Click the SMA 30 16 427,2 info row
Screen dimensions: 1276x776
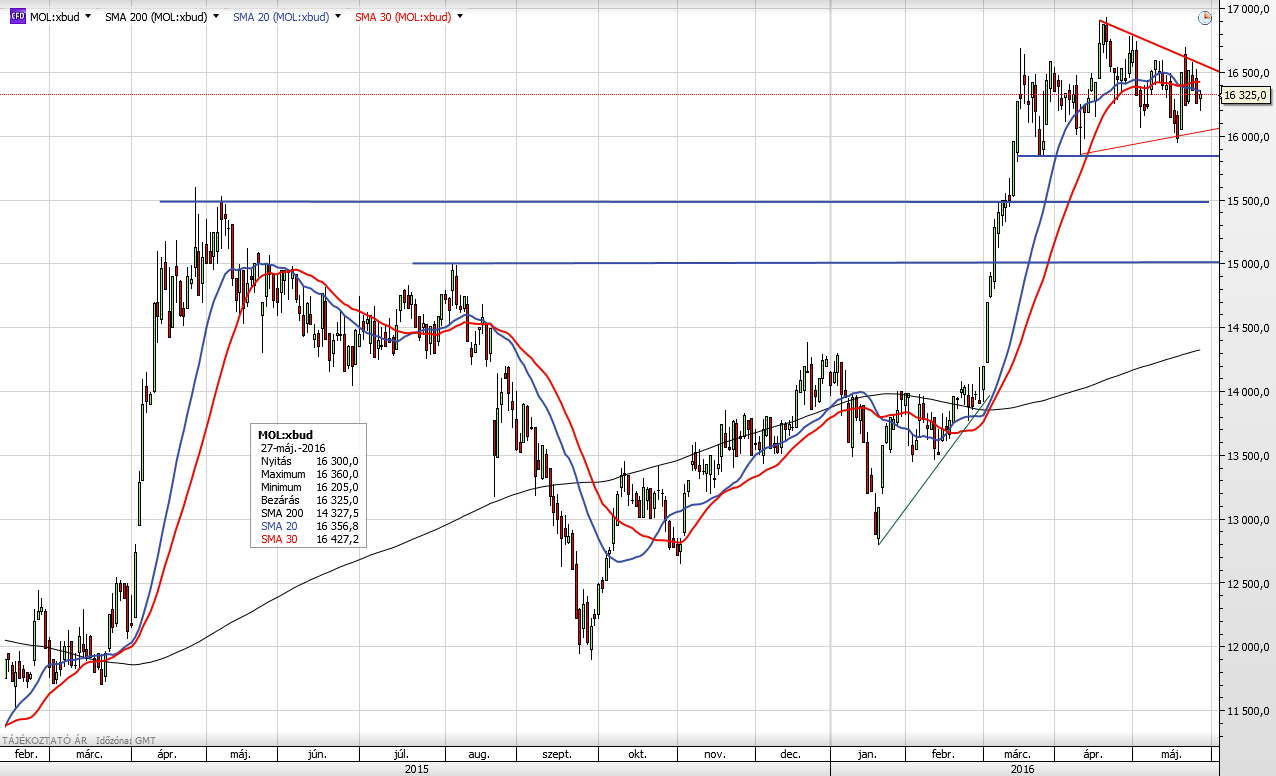(308, 538)
